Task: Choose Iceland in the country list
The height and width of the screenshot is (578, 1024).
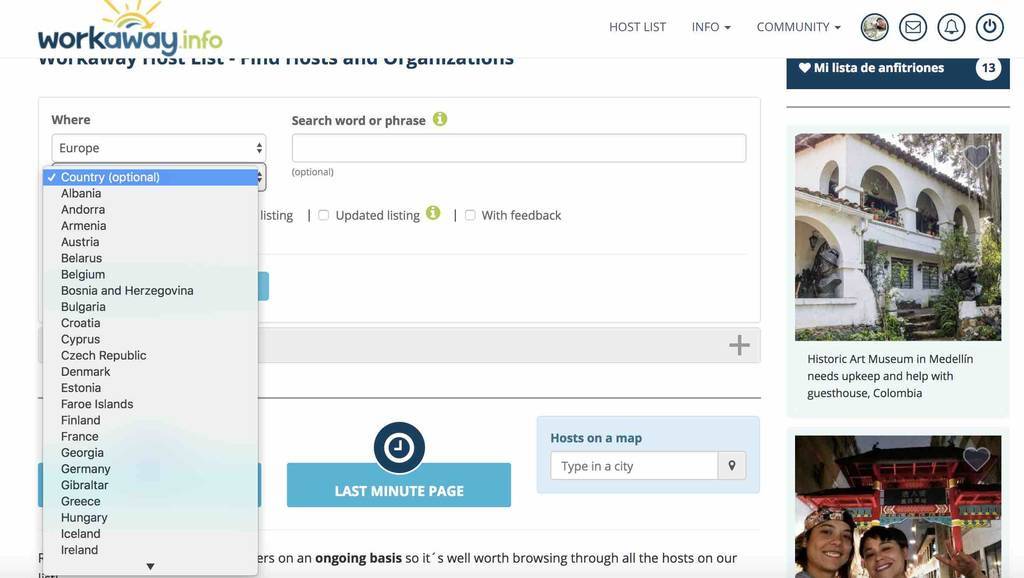Action: point(150,534)
